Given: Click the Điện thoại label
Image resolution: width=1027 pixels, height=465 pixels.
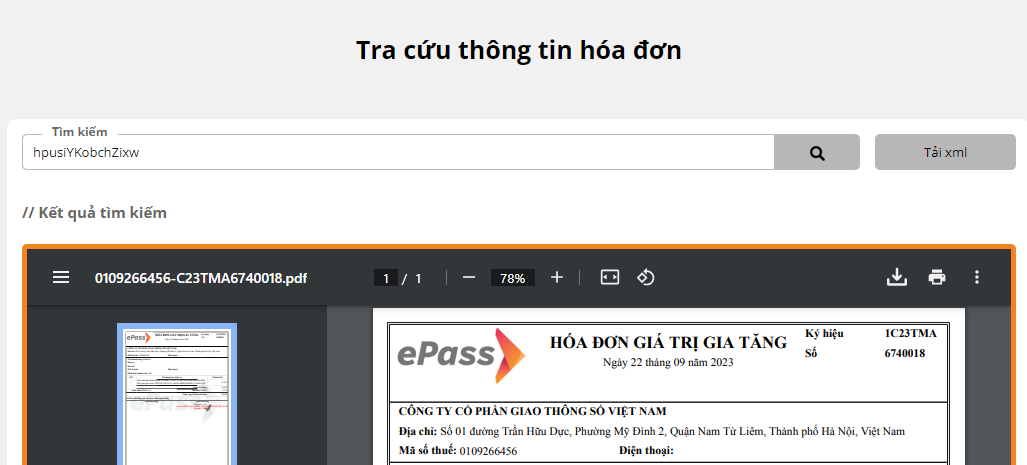Looking at the screenshot, I should click(x=646, y=451).
